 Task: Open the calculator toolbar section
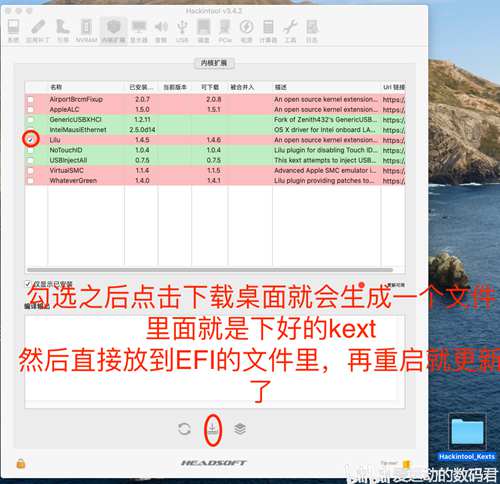point(268,31)
